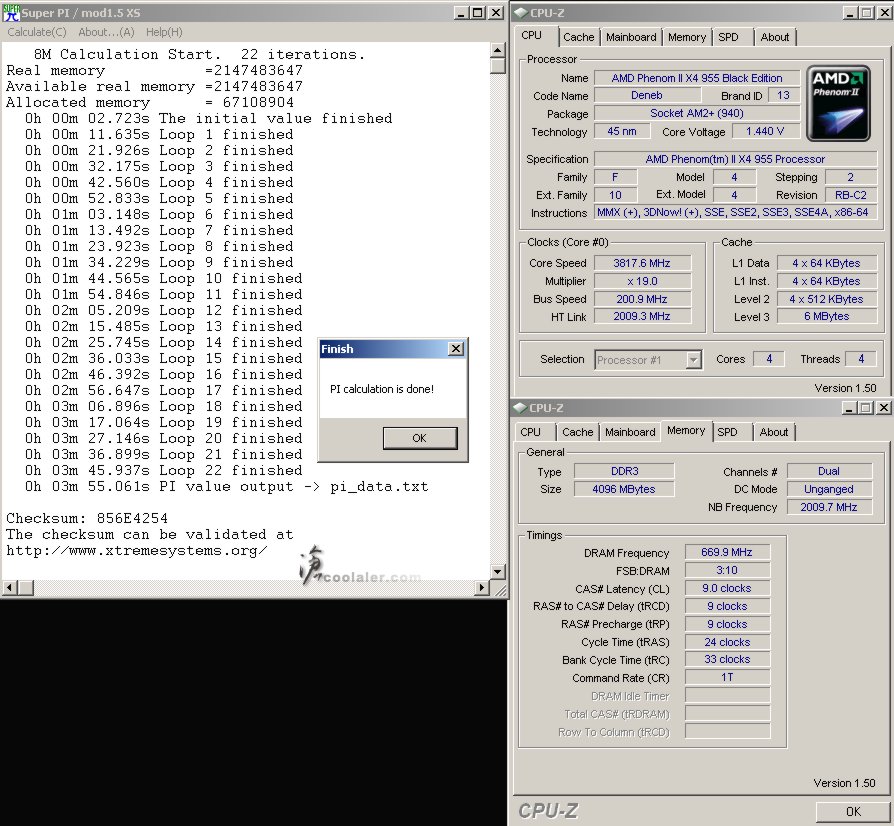The height and width of the screenshot is (826, 894).
Task: Click the Super PI title bar icon
Action: 11,13
